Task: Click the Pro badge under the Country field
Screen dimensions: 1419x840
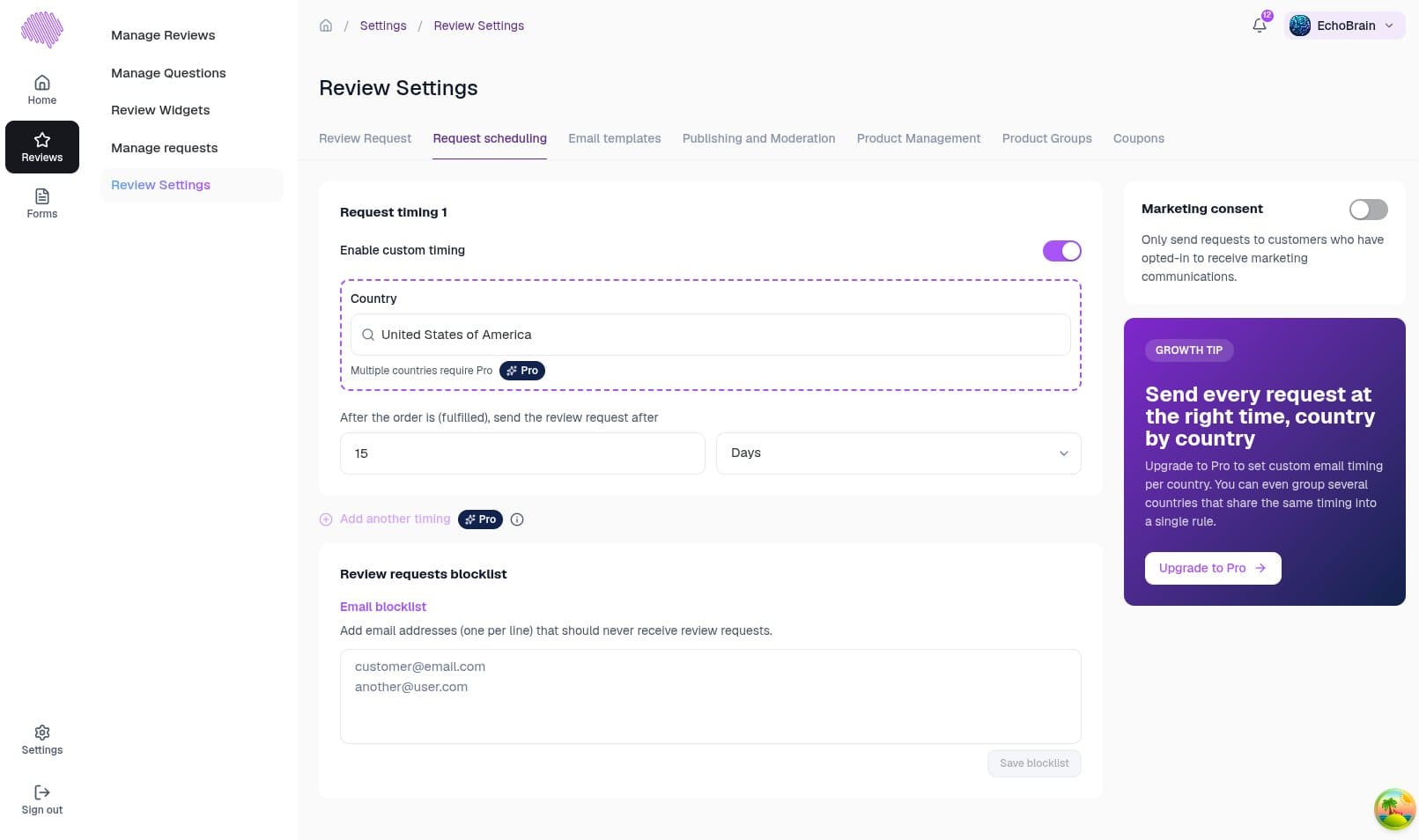Action: point(522,371)
